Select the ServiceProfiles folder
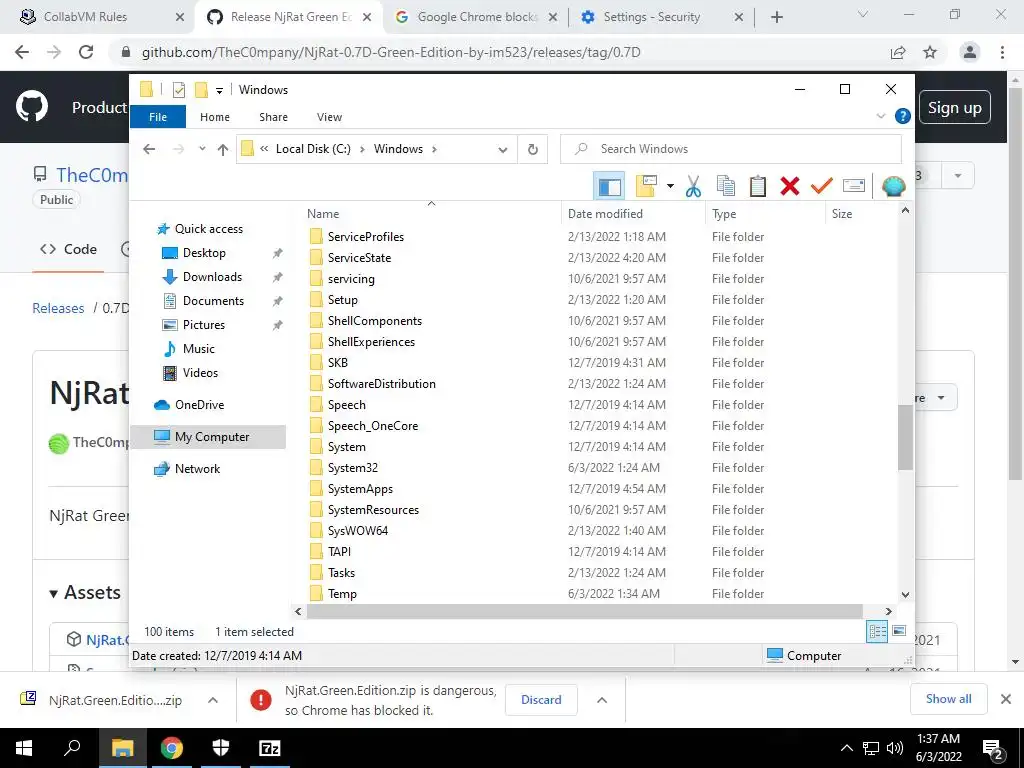1024x768 pixels. tap(366, 236)
